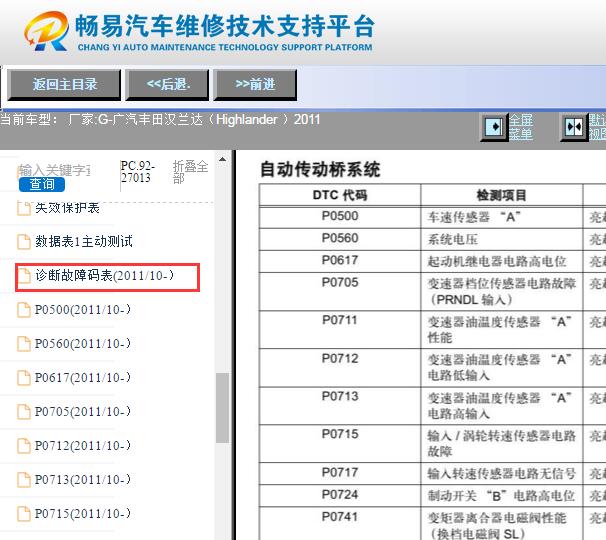Click the DTC 代码 column header
606x540 pixels.
[x=340, y=195]
